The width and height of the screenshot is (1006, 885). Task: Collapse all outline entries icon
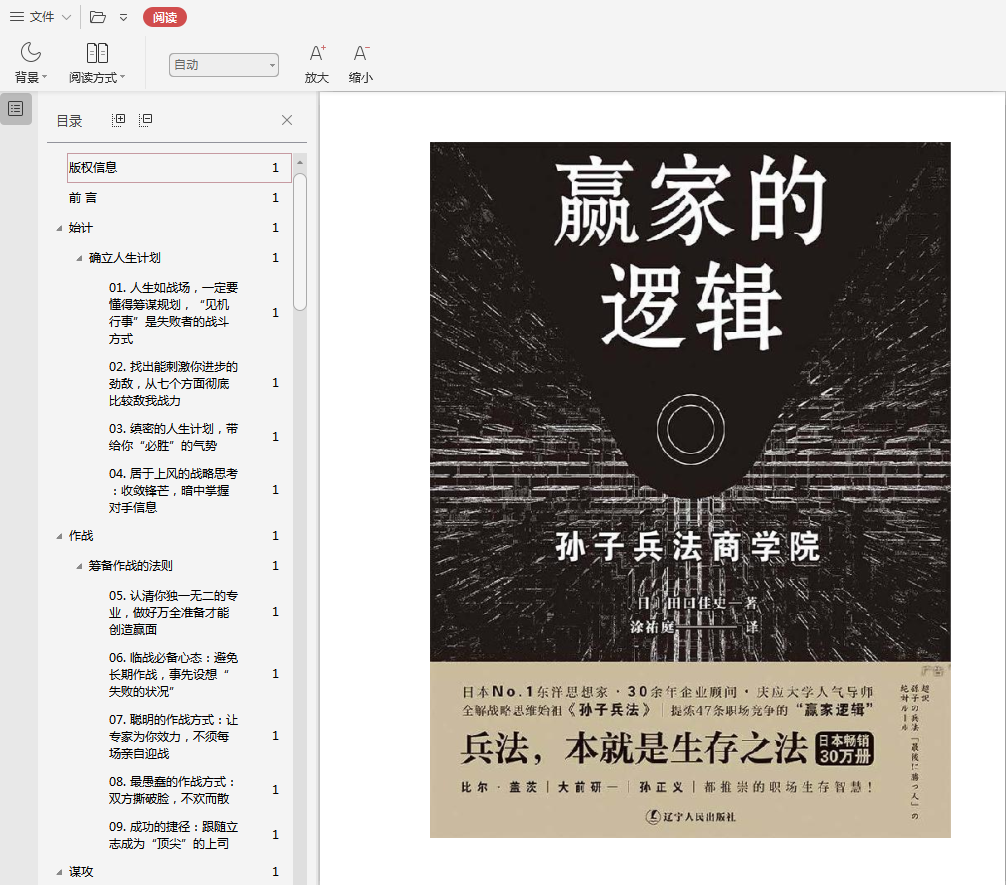pos(146,120)
